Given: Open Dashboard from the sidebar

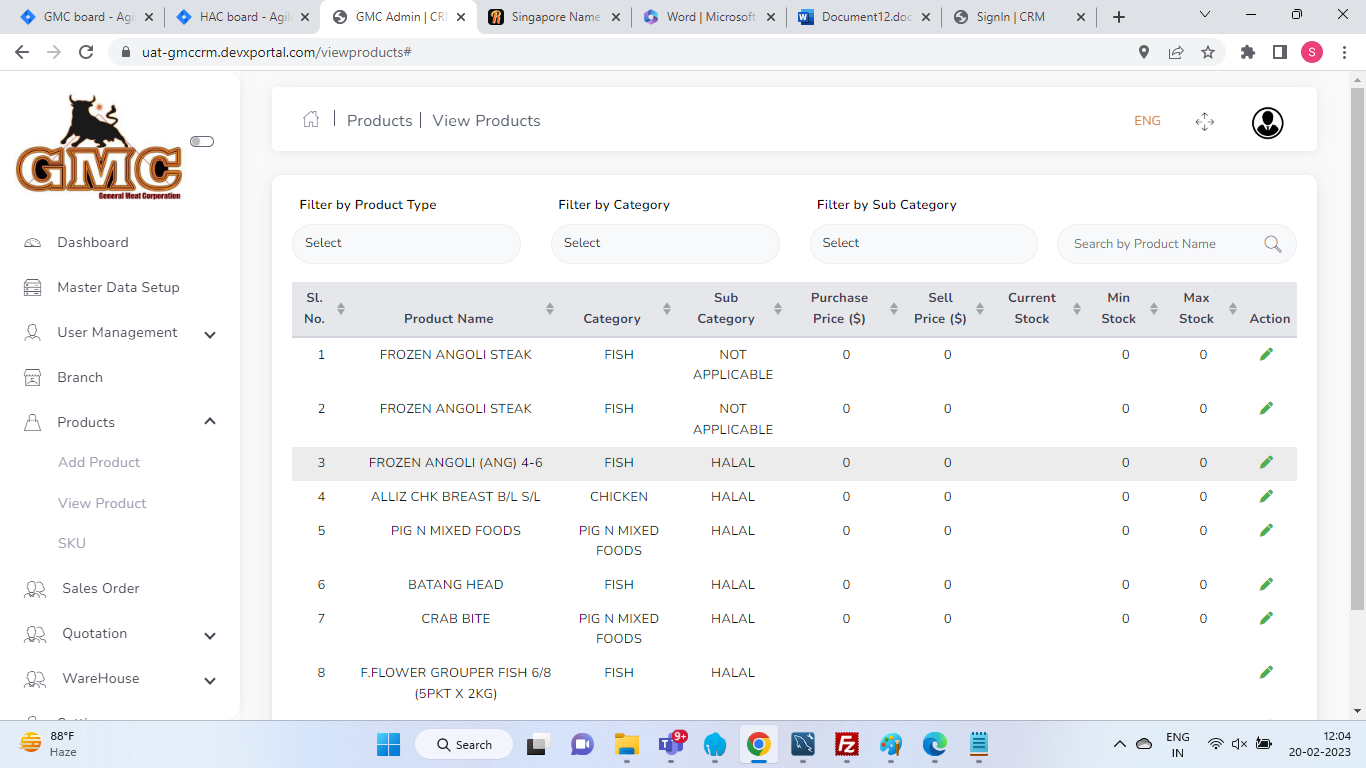Looking at the screenshot, I should 93,242.
